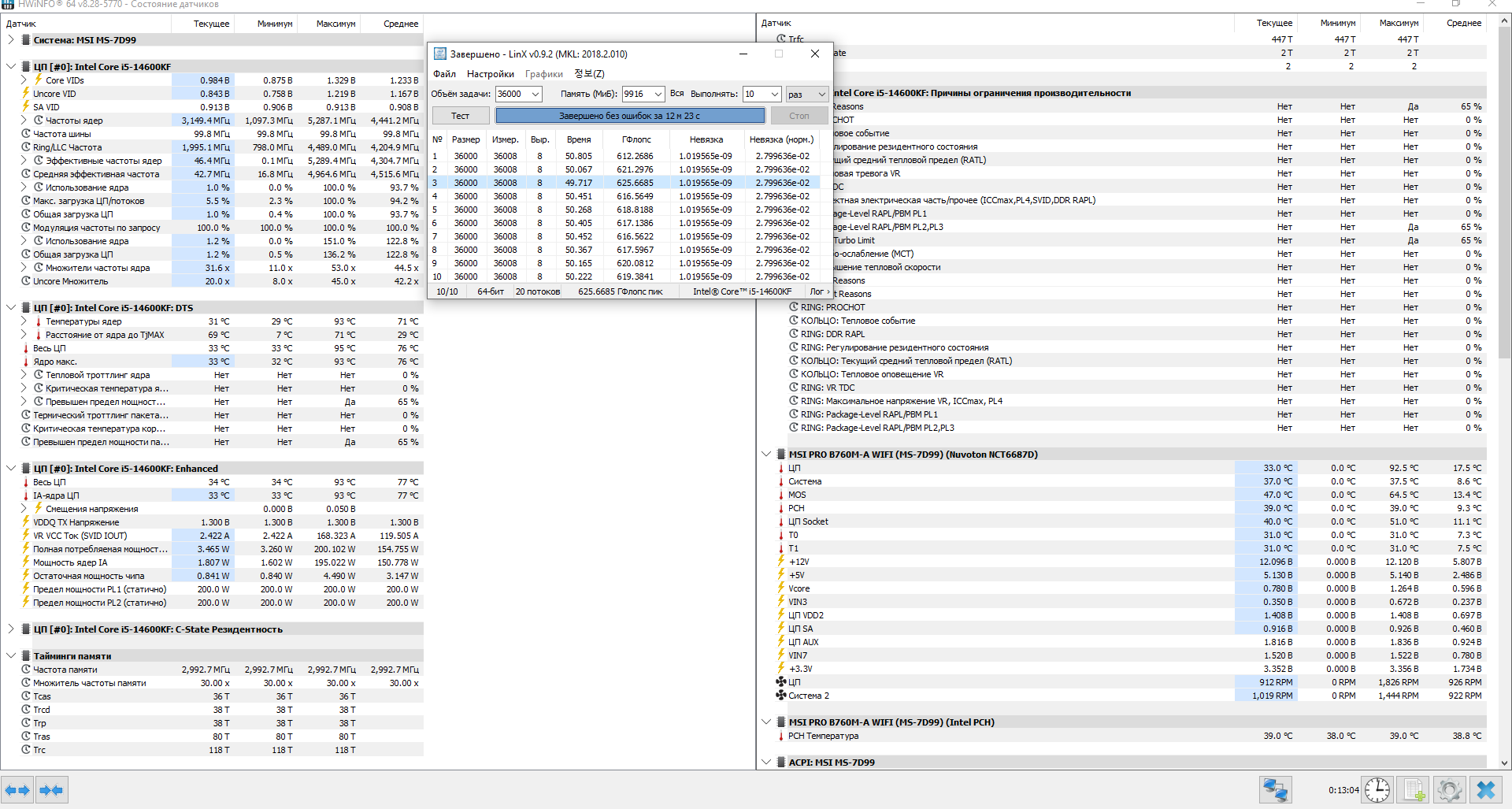Click the clock icon beside Tcas
Screen dimensions: 1512x809
[x=26, y=696]
